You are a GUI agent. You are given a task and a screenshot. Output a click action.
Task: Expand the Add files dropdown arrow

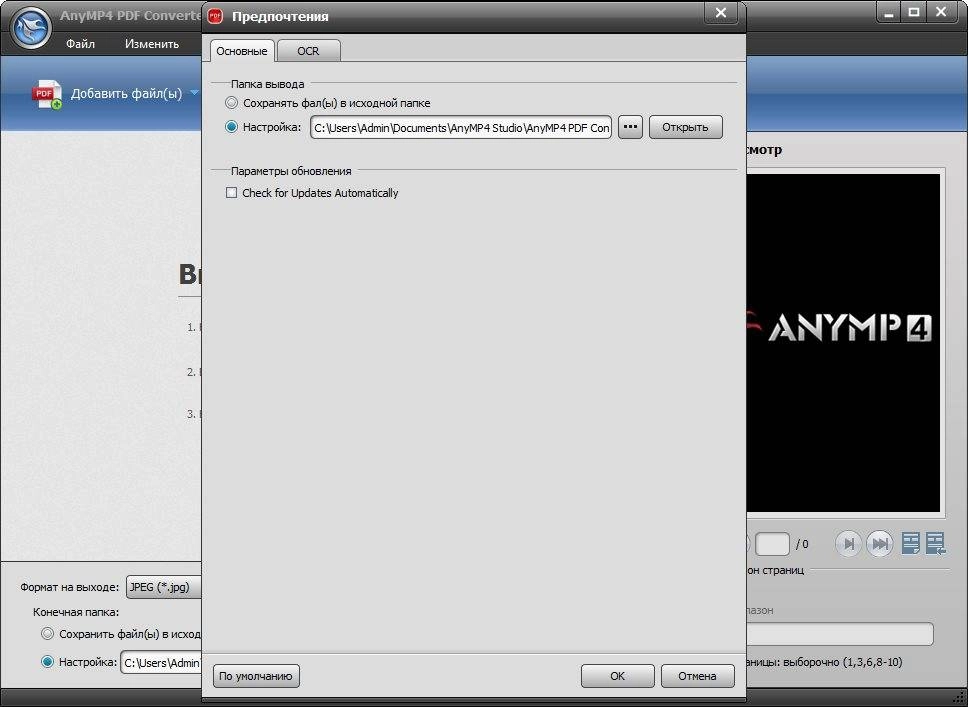click(x=194, y=93)
